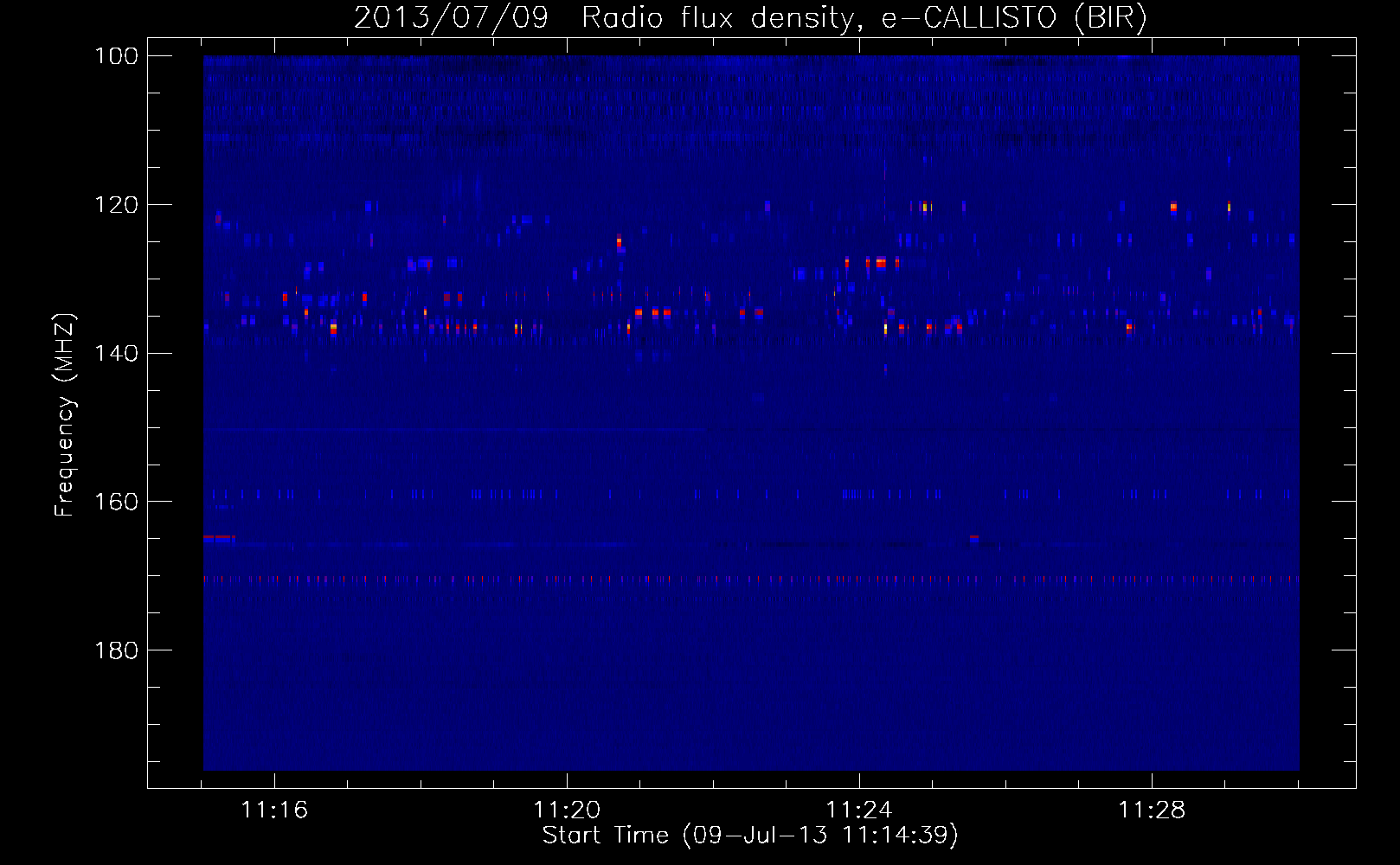Click the 140 frequency tick label
The width and height of the screenshot is (1400, 865).
(116, 354)
